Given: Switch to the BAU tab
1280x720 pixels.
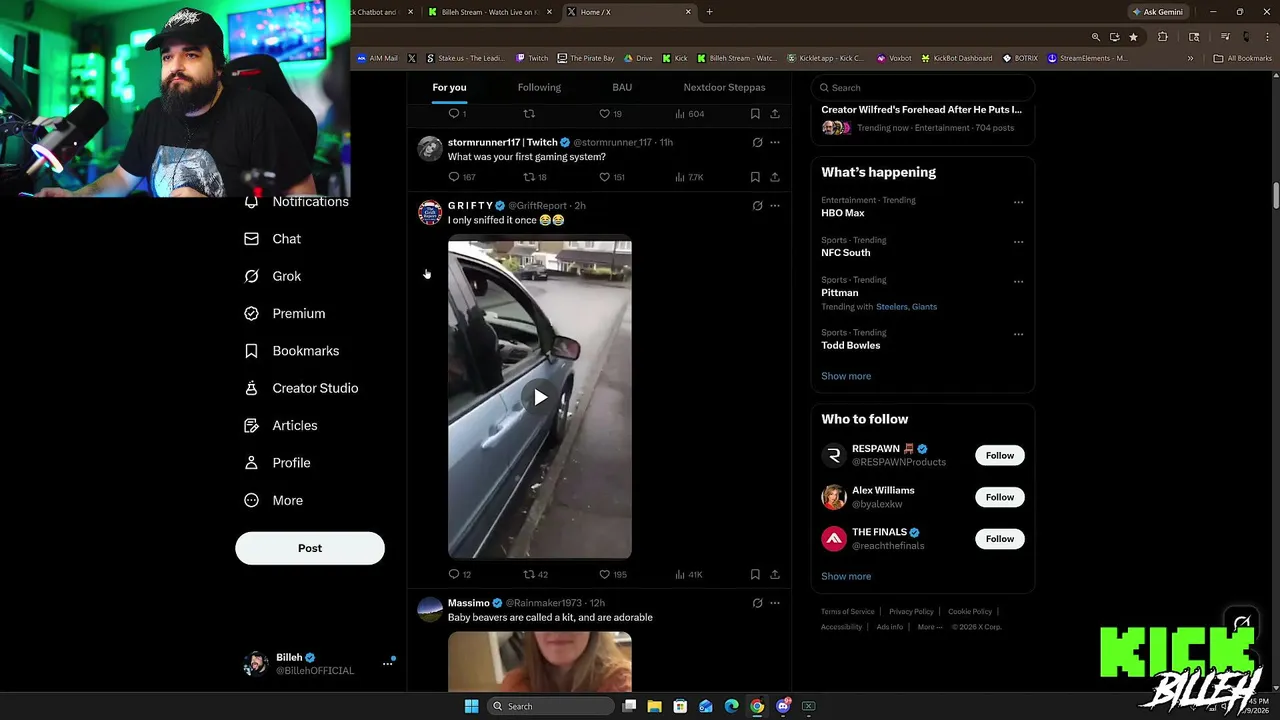Looking at the screenshot, I should [x=622, y=87].
